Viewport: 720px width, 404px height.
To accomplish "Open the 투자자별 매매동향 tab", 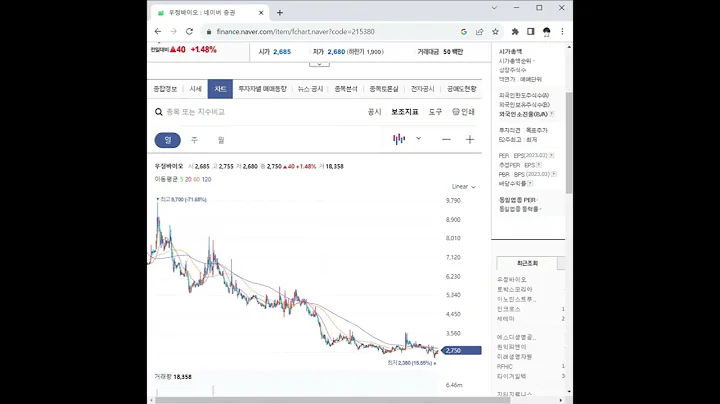I will point(262,89).
